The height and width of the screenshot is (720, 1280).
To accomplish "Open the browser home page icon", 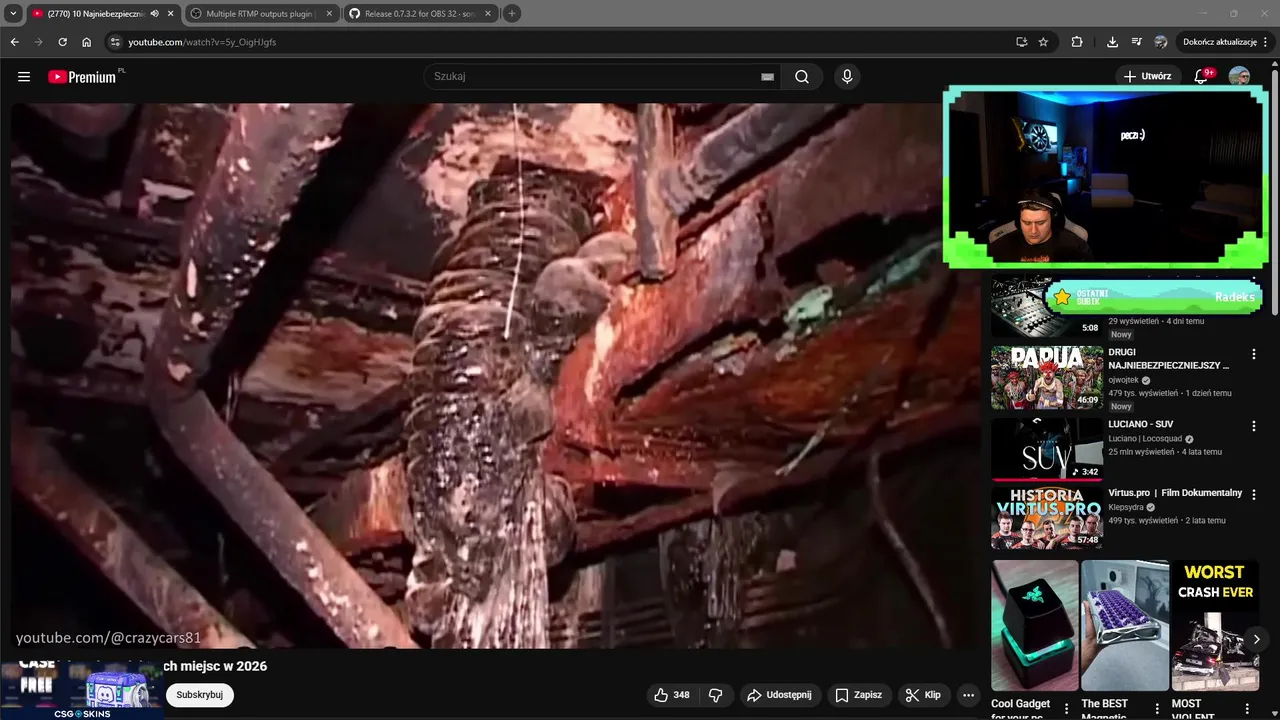I will point(87,42).
